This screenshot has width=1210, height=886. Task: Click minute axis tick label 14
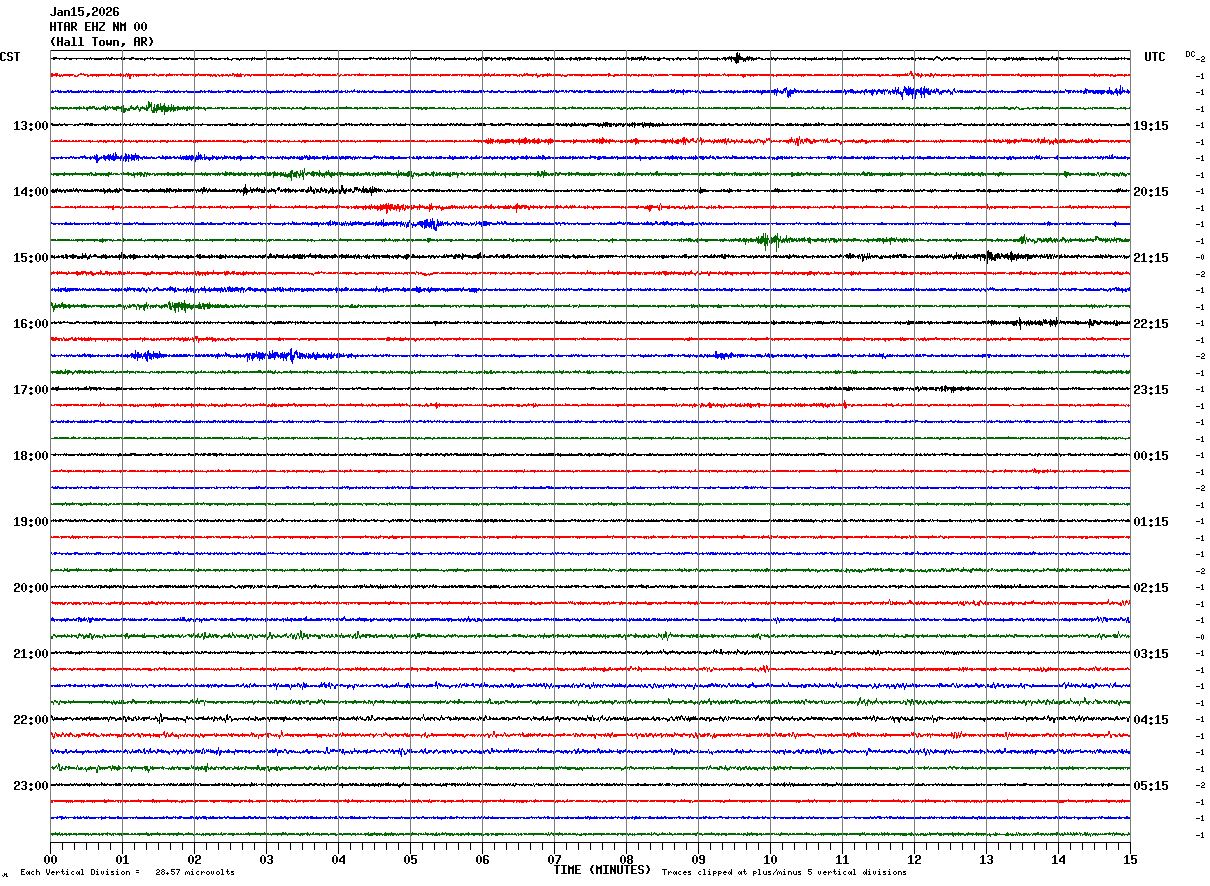(1058, 860)
